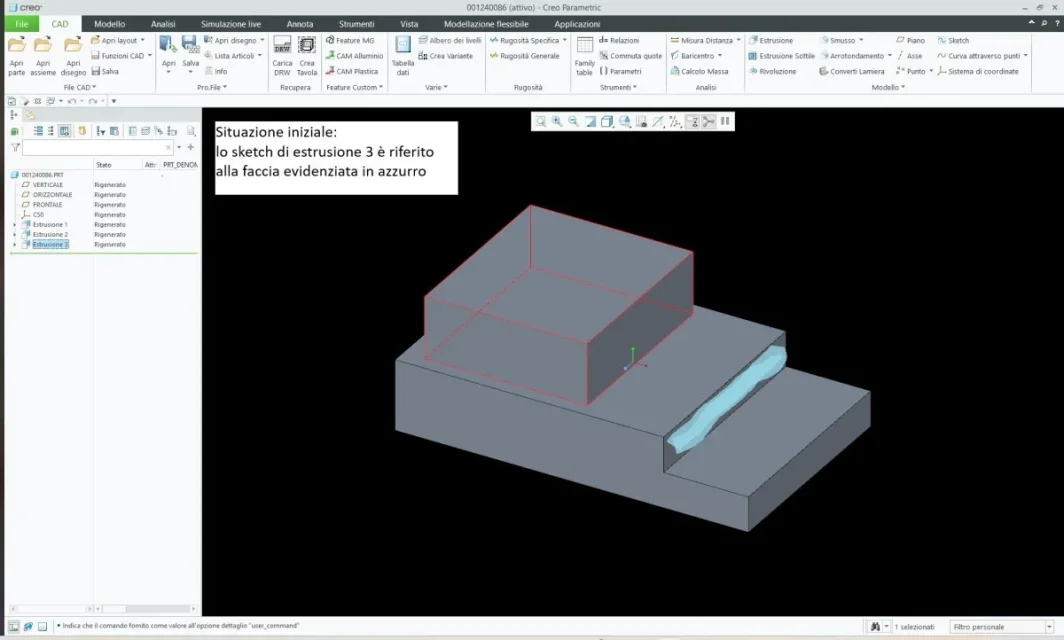Open Relazioni tool
This screenshot has width=1064, height=640.
(619, 41)
